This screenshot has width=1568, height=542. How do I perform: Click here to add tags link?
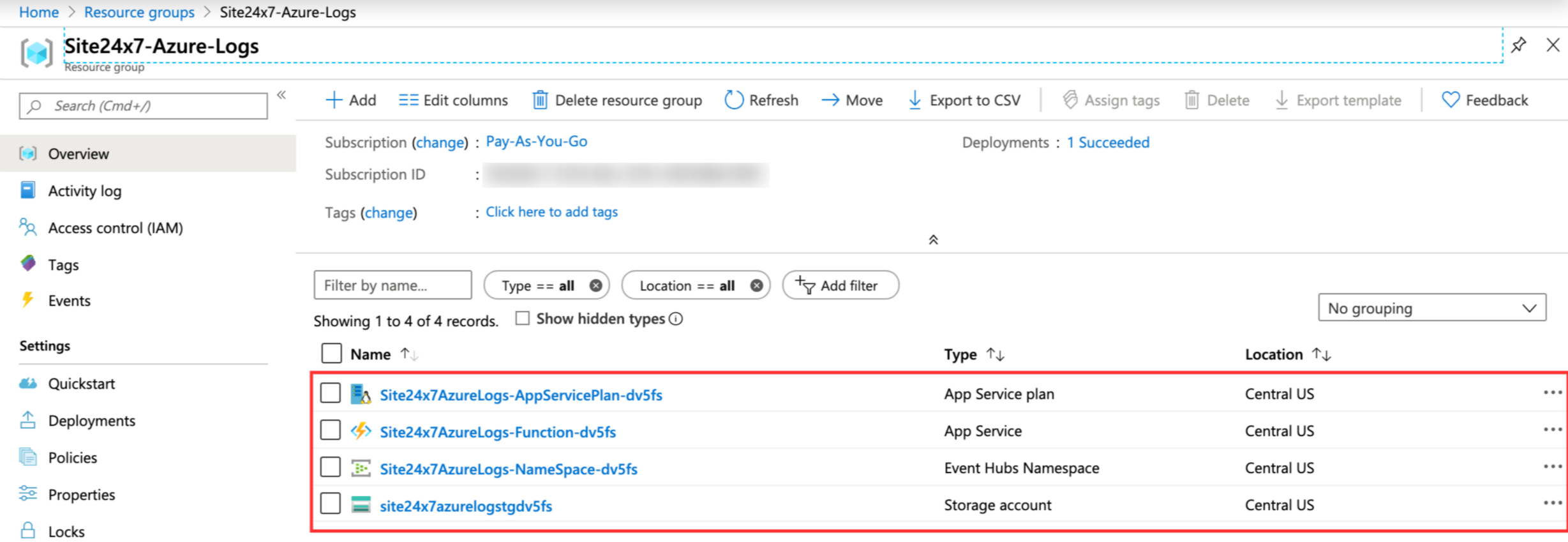[552, 212]
